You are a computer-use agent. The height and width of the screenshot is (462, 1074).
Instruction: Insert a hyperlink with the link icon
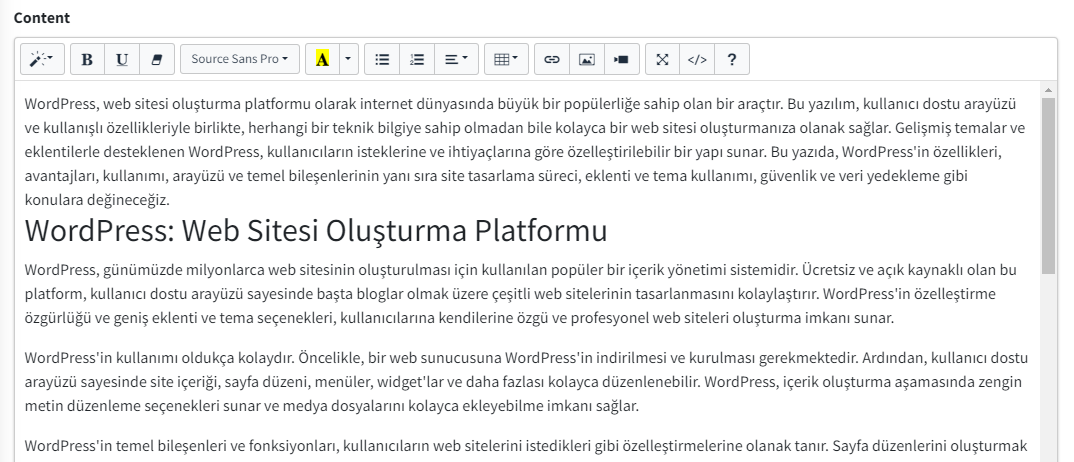551,60
